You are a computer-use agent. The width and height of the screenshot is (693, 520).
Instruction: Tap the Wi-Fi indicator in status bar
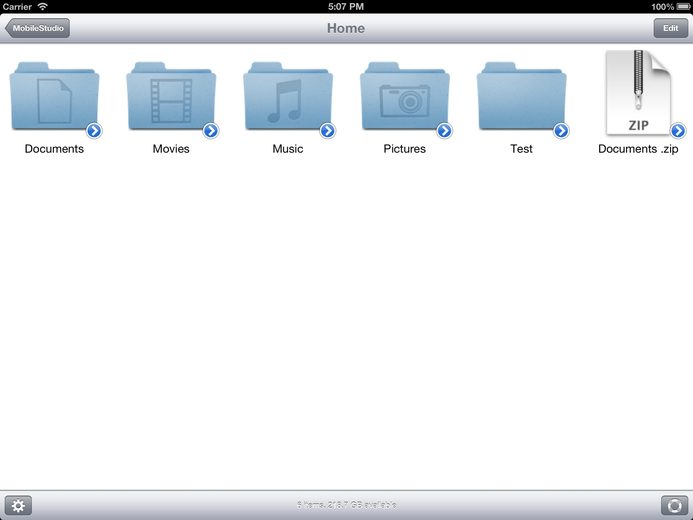(42, 6)
